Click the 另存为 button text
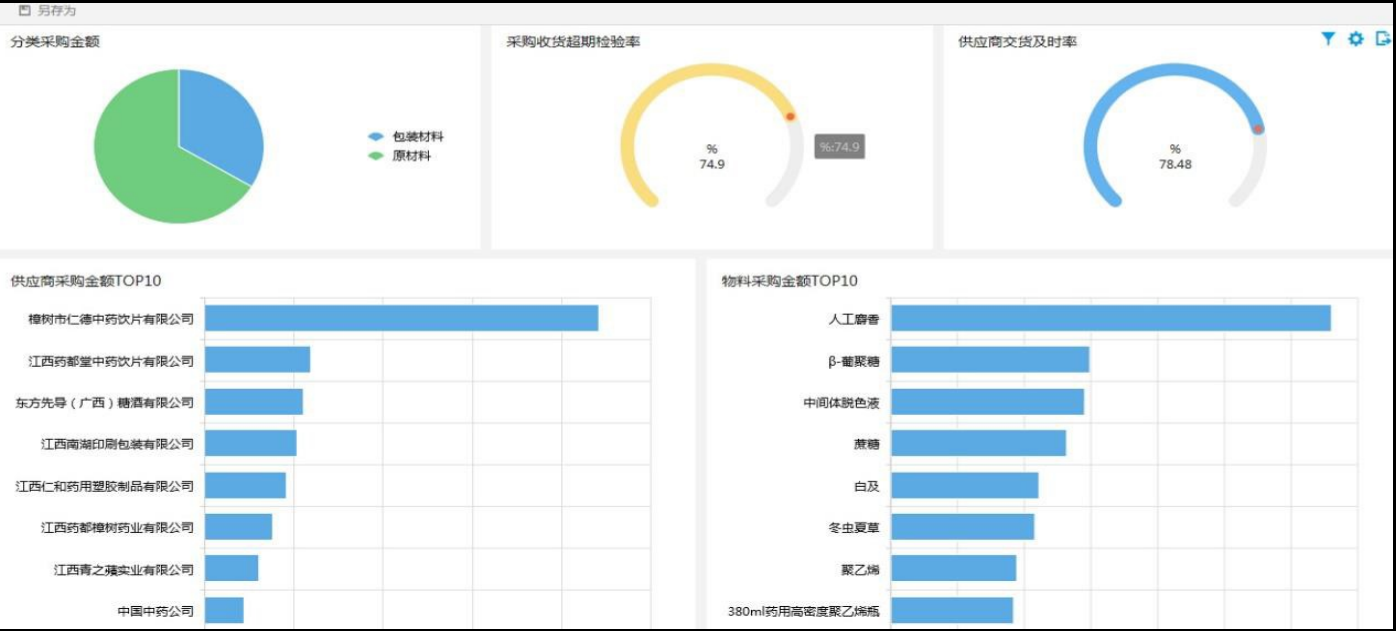Image resolution: width=1396 pixels, height=631 pixels. pos(57,10)
